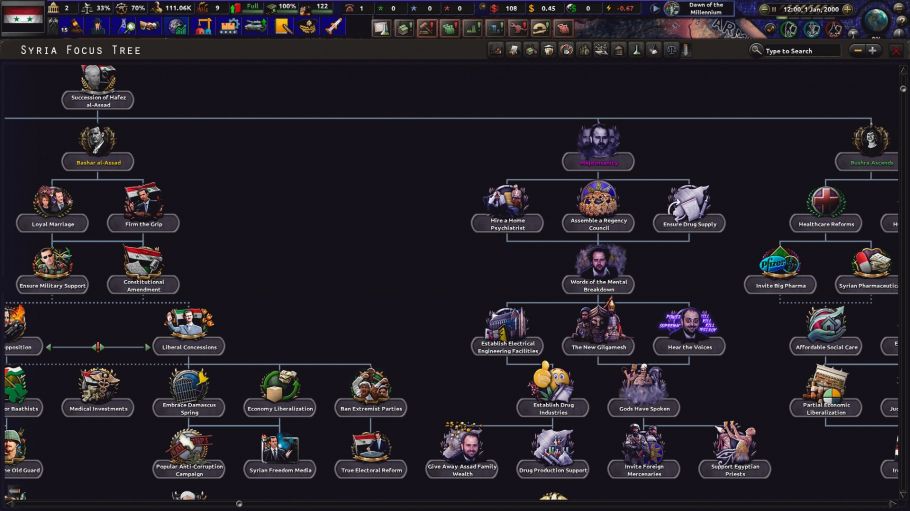Screen dimensions: 910x511
Task: Toggle the second focus filter icon
Action: 514,51
